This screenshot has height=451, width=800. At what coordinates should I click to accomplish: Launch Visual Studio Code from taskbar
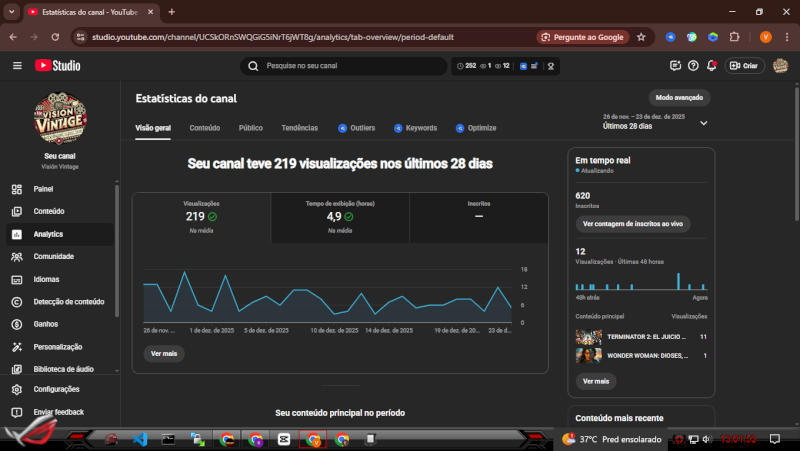[x=140, y=439]
